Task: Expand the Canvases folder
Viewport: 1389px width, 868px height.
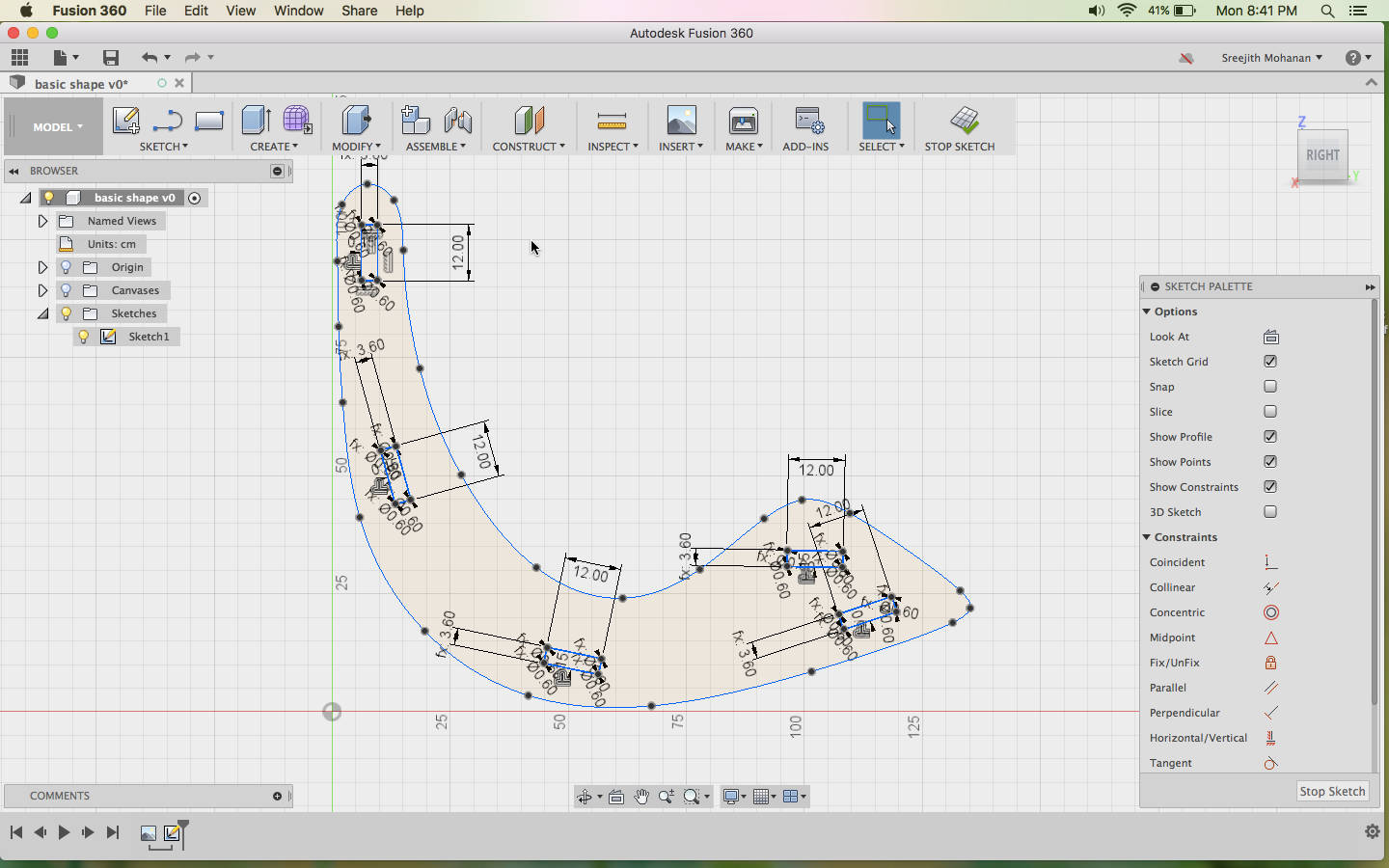Action: 42,290
